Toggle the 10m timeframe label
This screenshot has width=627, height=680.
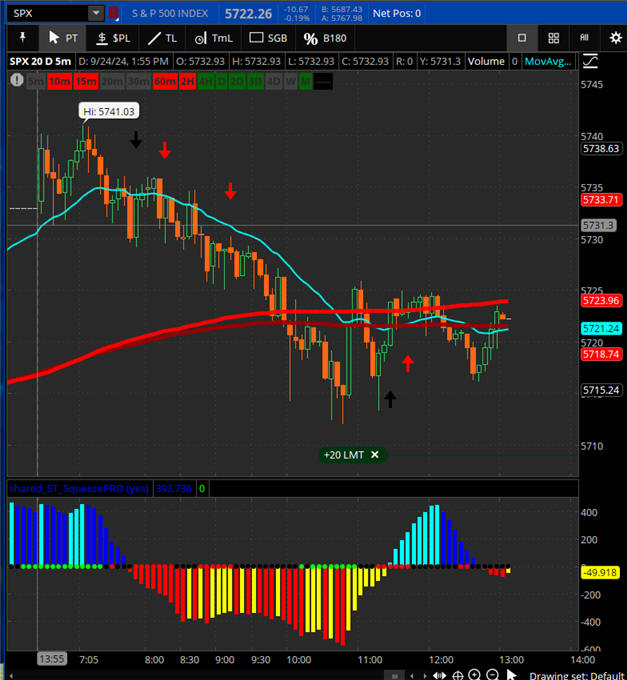click(x=59, y=82)
